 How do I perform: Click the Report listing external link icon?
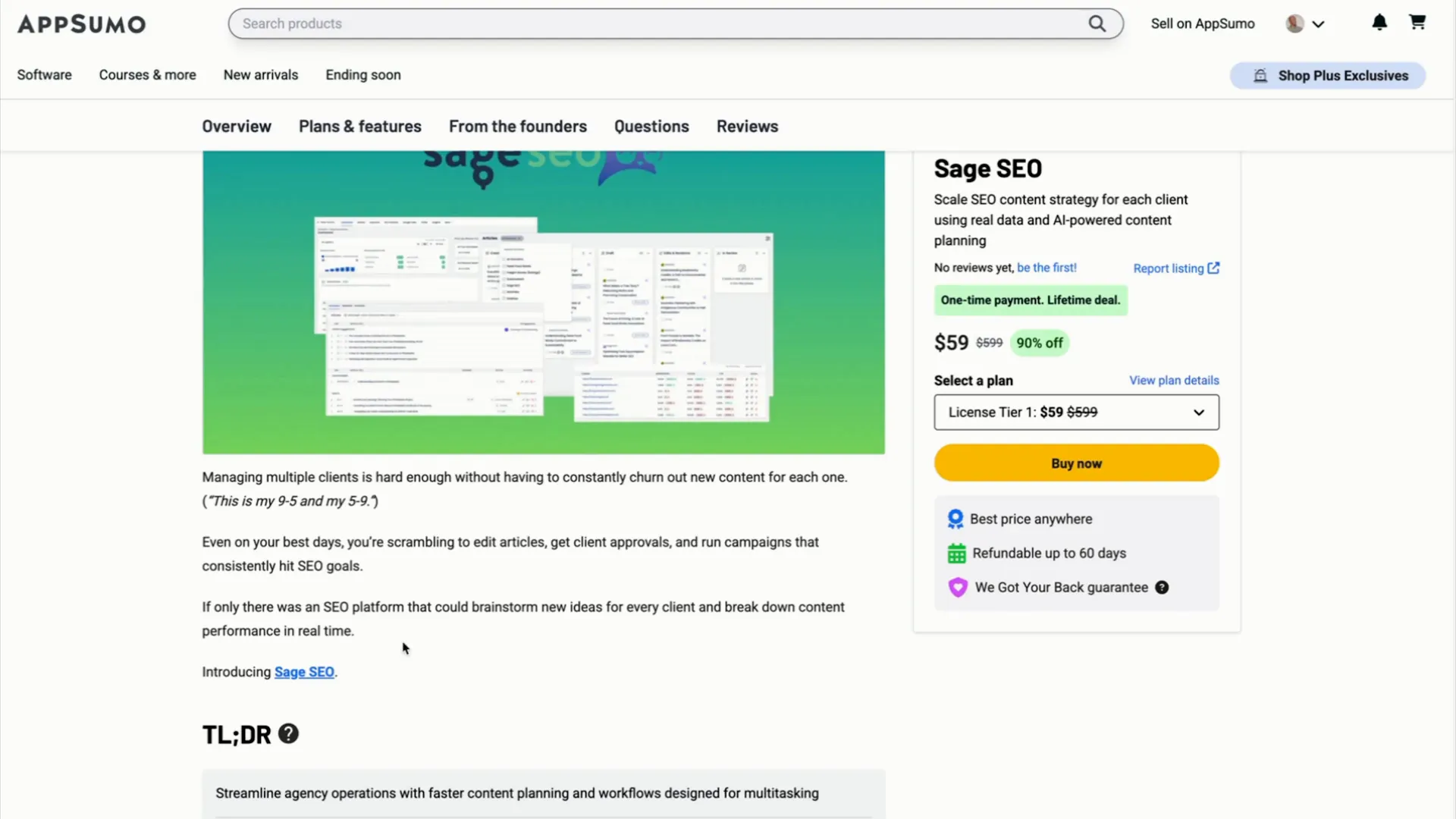pyautogui.click(x=1213, y=268)
